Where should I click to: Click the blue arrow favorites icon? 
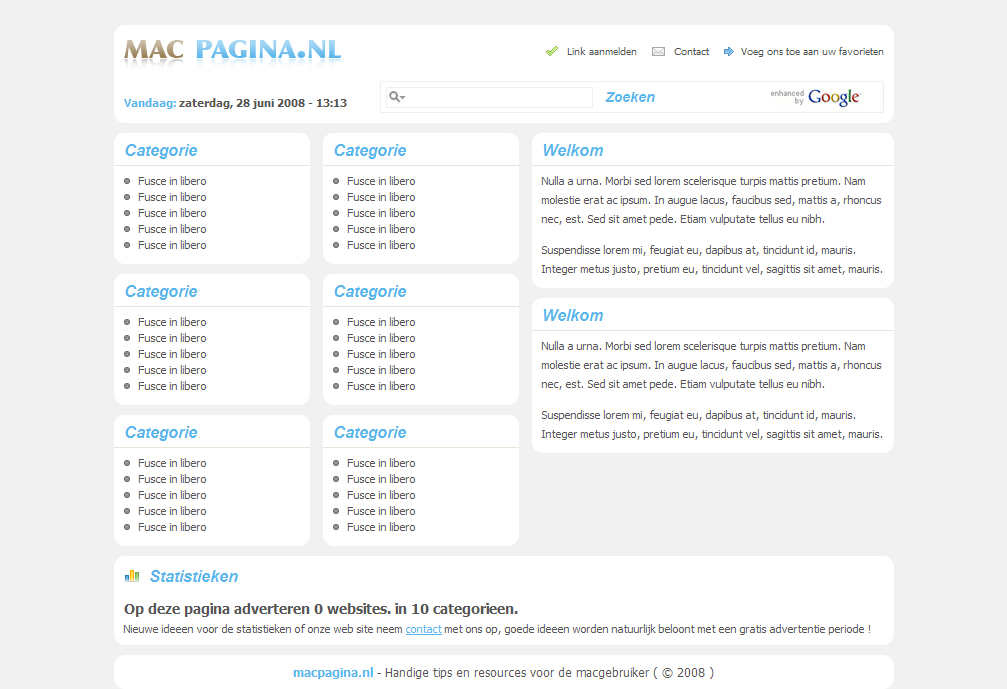point(729,51)
